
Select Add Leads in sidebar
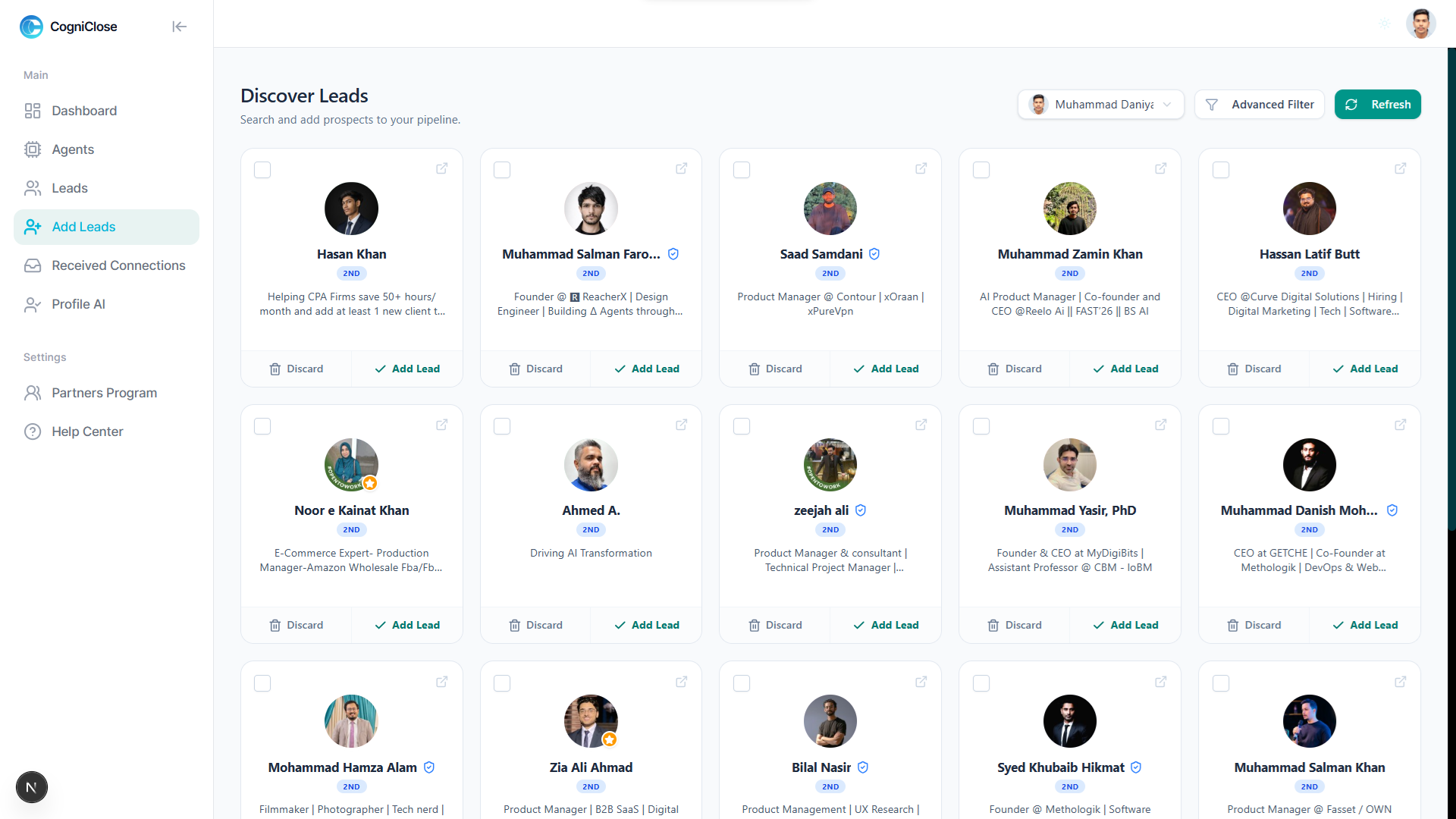(x=106, y=227)
